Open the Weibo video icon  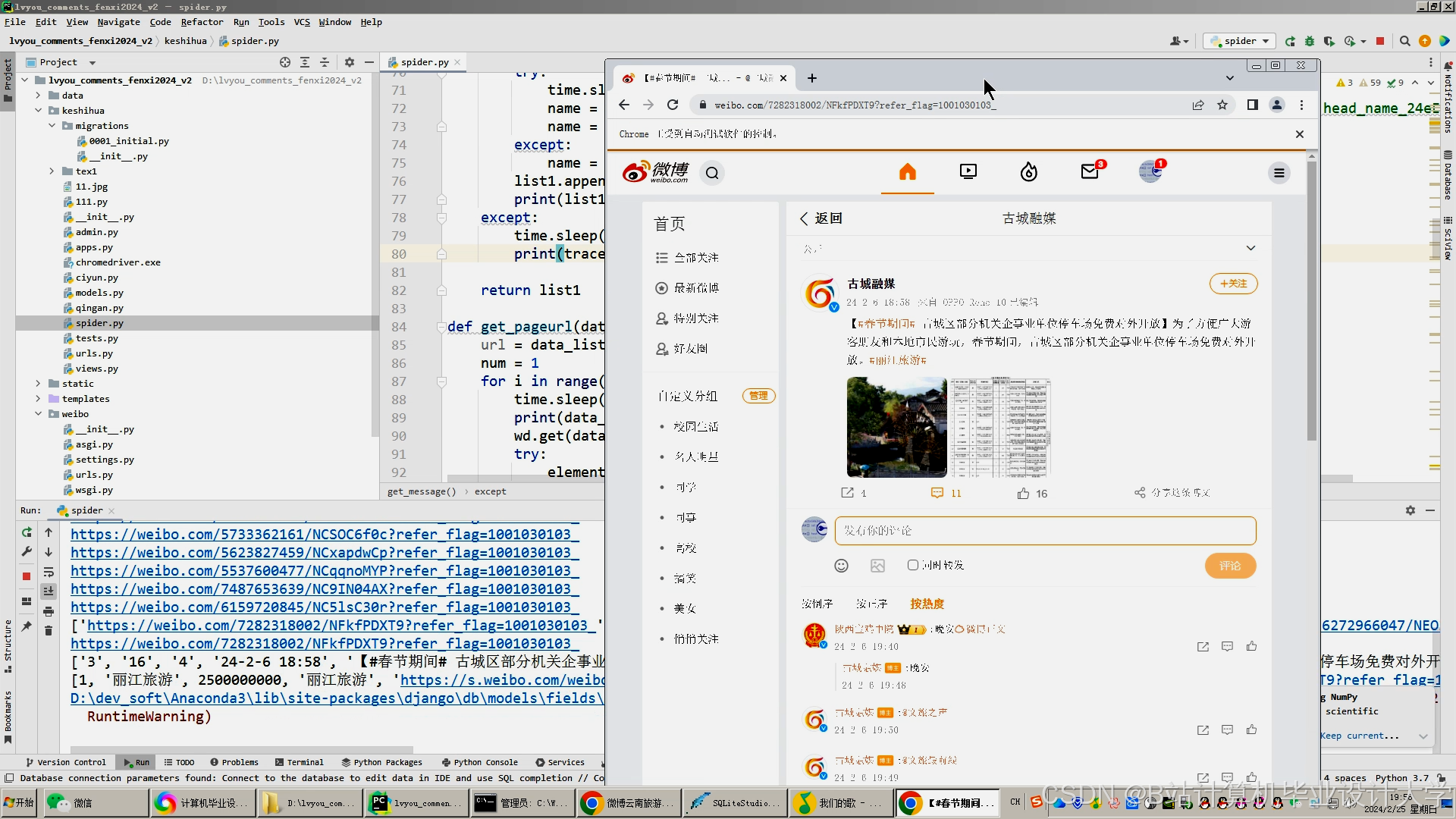tap(968, 172)
